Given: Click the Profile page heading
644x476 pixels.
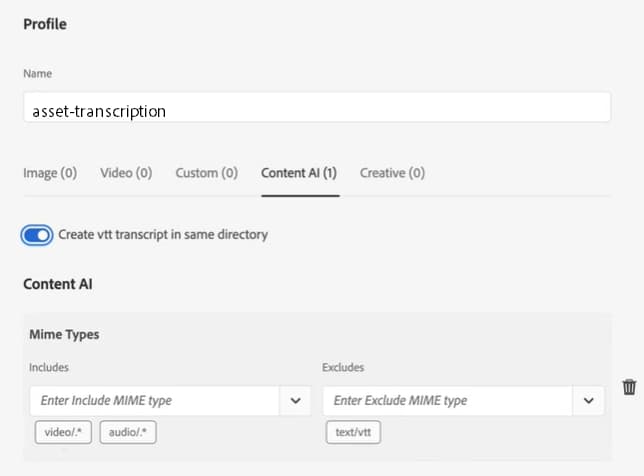Looking at the screenshot, I should (x=45, y=24).
